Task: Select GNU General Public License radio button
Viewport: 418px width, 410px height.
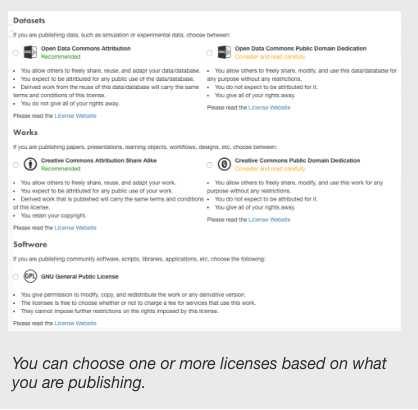Action: tap(16, 277)
